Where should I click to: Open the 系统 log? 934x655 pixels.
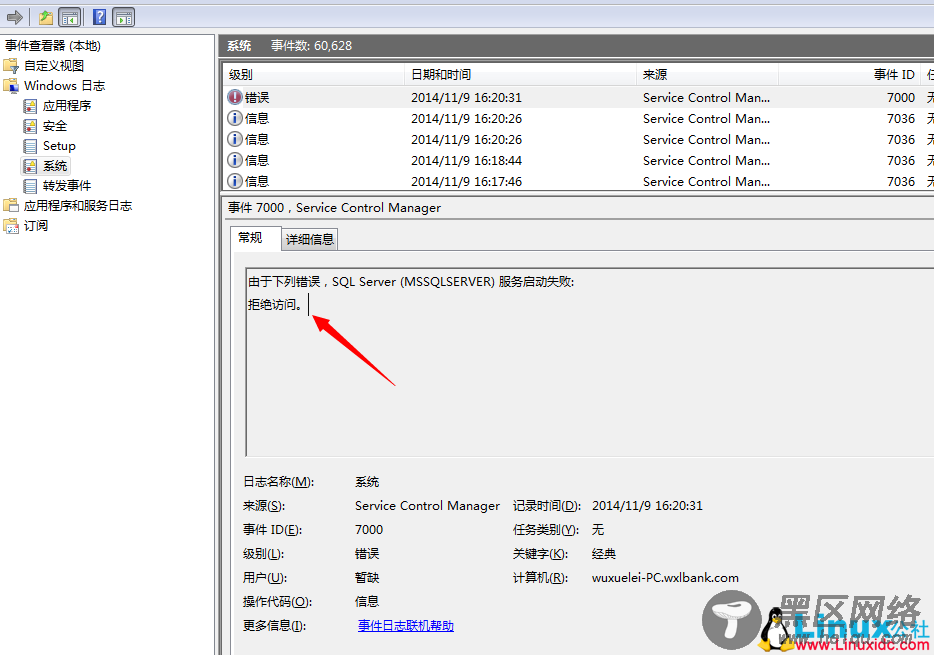click(55, 166)
